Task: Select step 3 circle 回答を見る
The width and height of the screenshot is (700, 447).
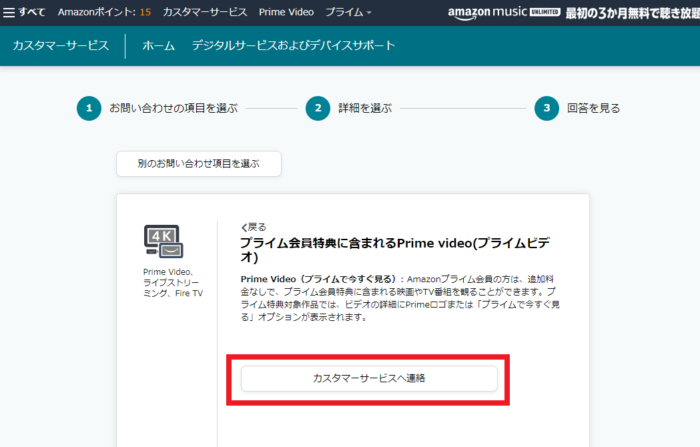Action: 546,108
